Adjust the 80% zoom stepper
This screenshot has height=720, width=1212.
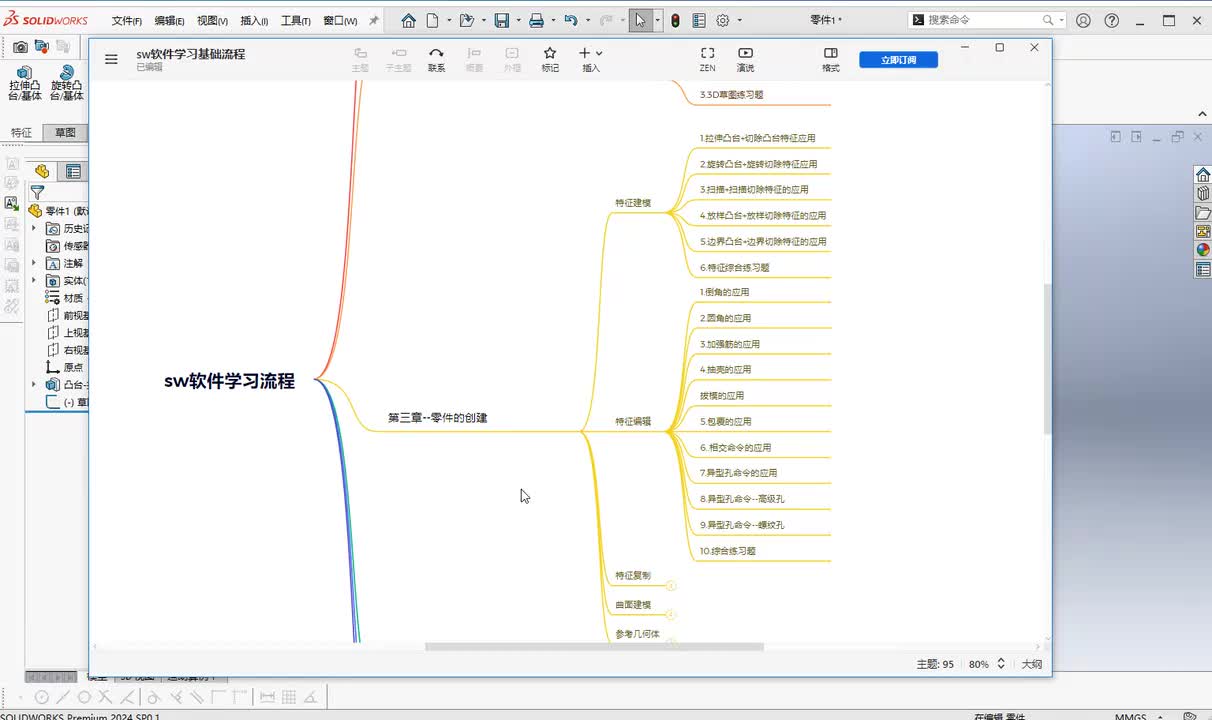click(x=1001, y=664)
